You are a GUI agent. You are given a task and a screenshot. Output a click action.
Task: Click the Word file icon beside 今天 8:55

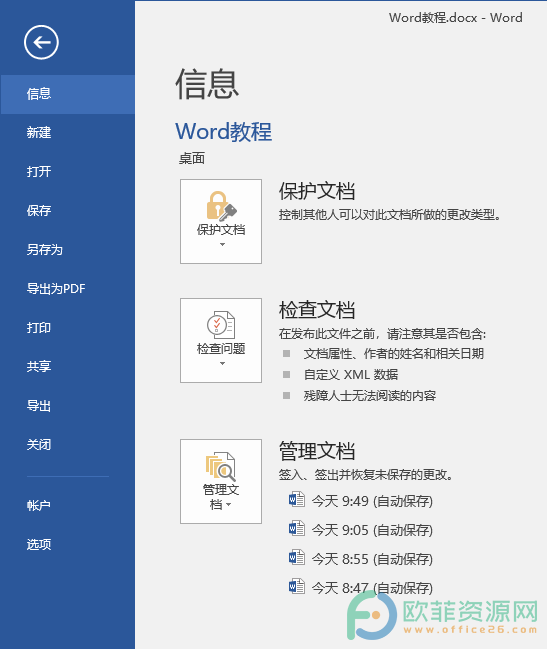(297, 558)
